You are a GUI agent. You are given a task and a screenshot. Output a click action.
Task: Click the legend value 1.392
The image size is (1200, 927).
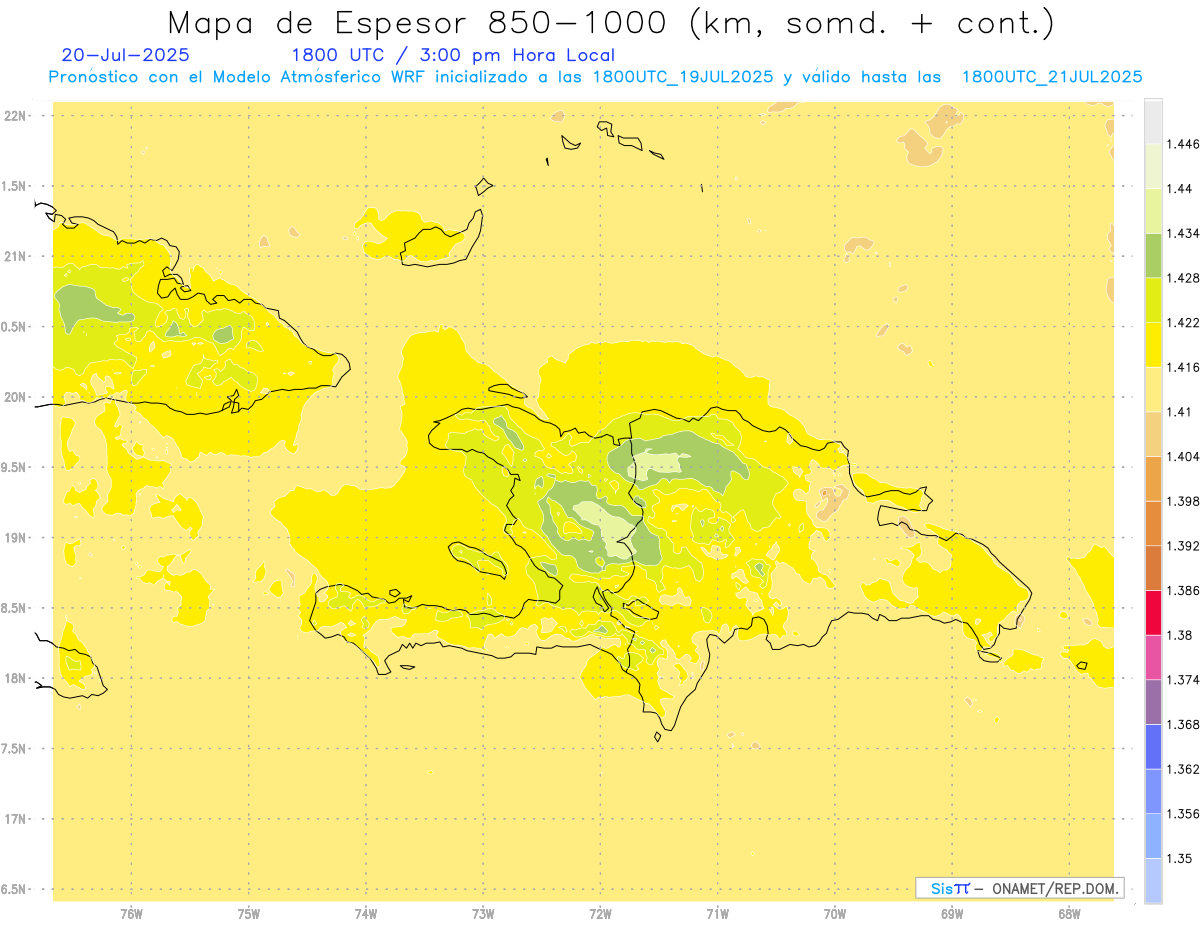[1183, 546]
